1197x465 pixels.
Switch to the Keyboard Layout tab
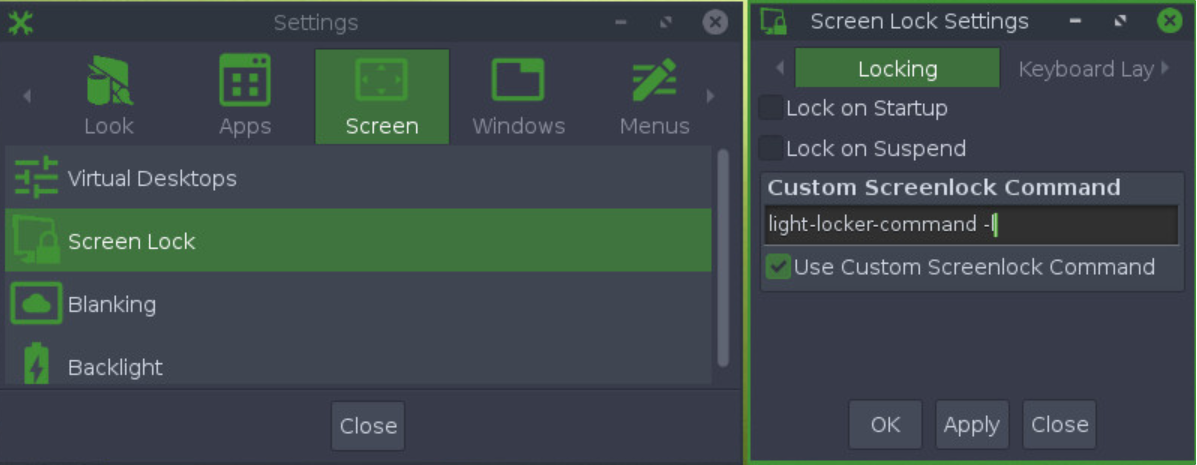click(1086, 69)
